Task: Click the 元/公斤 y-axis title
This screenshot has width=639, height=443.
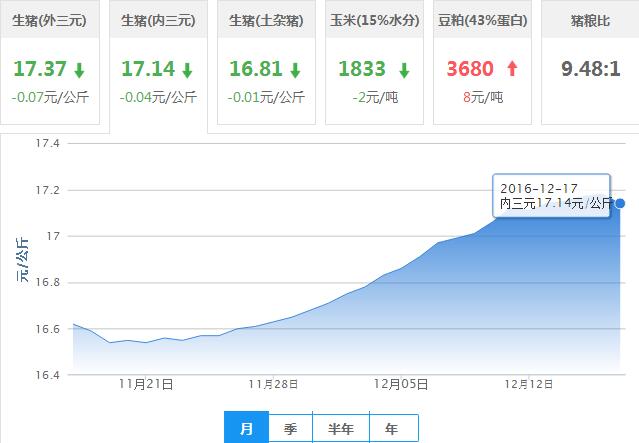Action: pos(23,259)
